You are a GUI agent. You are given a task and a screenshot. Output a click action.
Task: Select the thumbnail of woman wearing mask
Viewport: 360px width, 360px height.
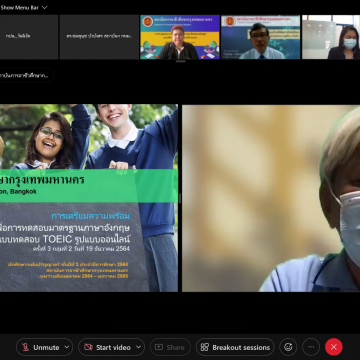(x=331, y=37)
